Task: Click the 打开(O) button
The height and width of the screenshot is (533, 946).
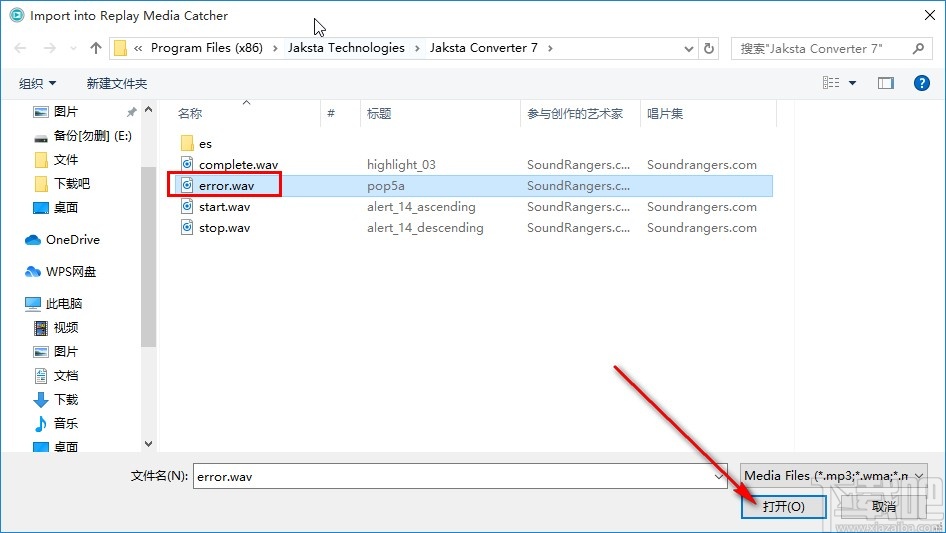Action: 784,506
